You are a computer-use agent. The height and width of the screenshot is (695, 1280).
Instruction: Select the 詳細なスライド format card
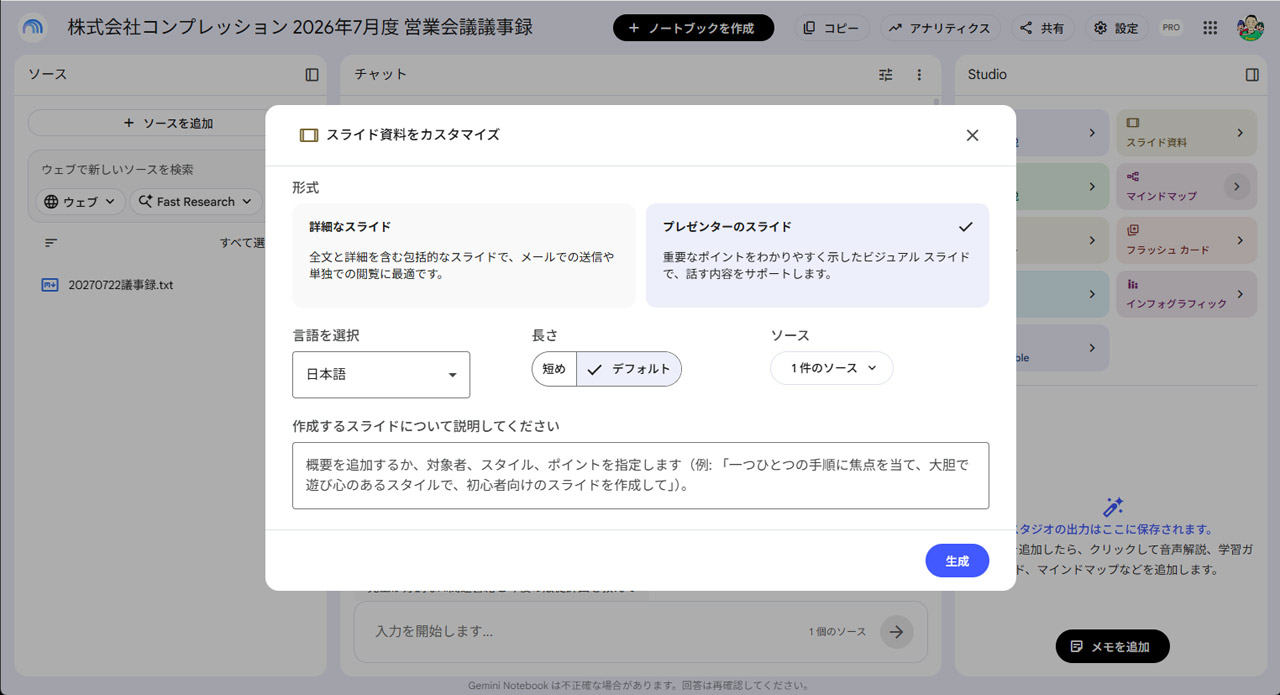coord(464,255)
